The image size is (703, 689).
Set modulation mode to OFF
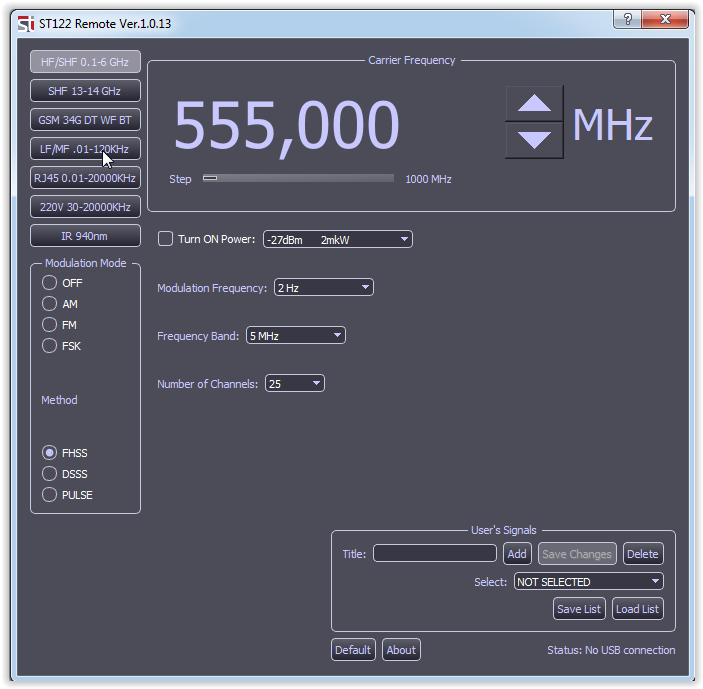point(49,283)
